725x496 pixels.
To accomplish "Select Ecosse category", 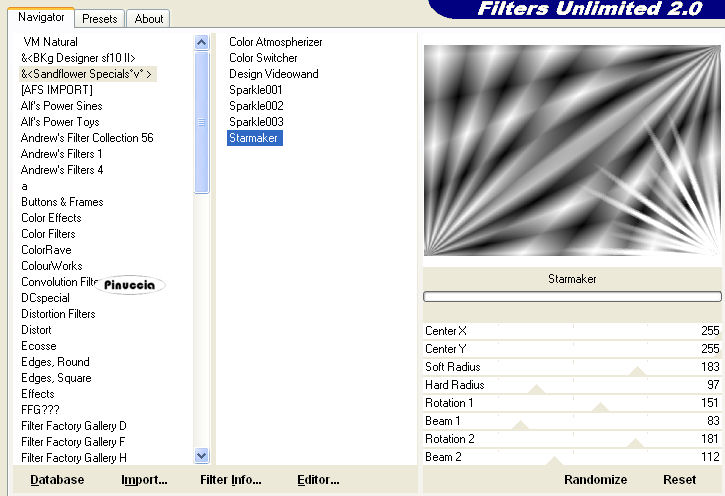I will point(39,346).
